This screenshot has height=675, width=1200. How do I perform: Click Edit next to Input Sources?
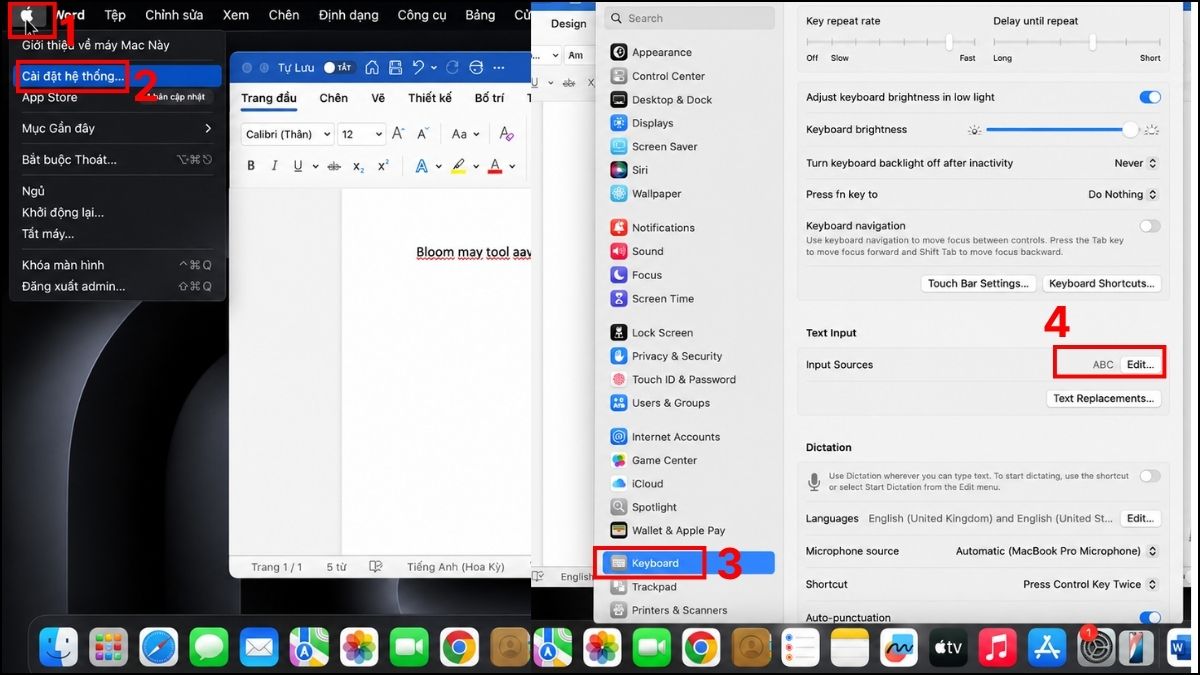coord(1140,365)
